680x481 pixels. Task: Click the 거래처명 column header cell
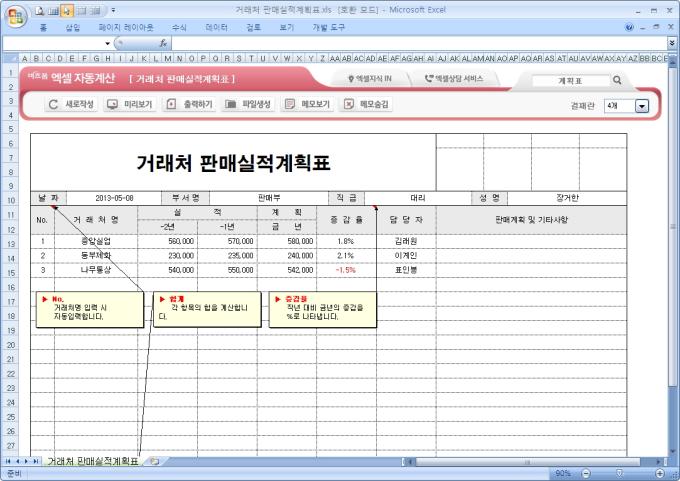click(x=96, y=220)
